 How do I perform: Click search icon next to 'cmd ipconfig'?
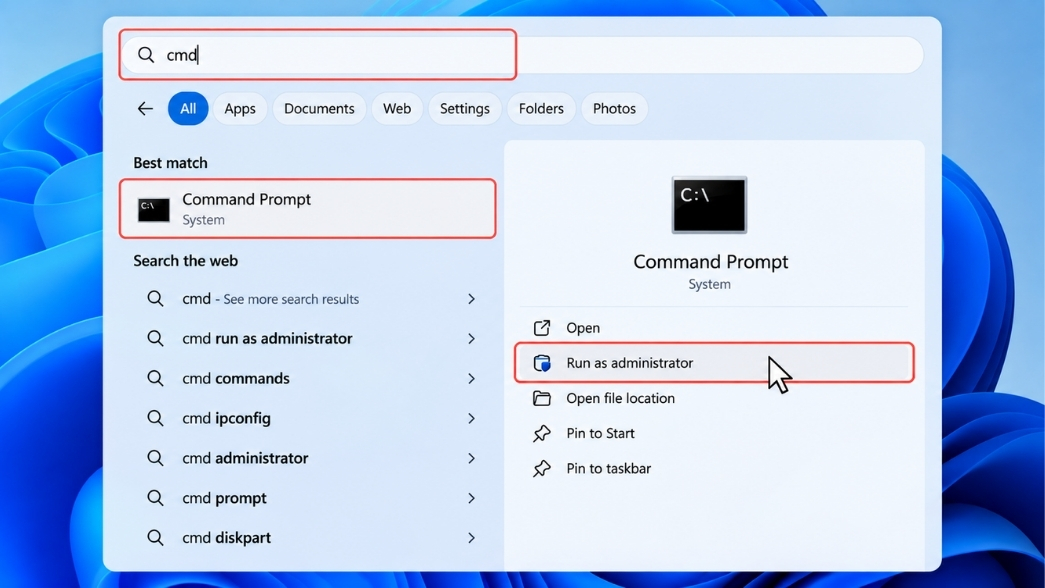click(x=155, y=418)
